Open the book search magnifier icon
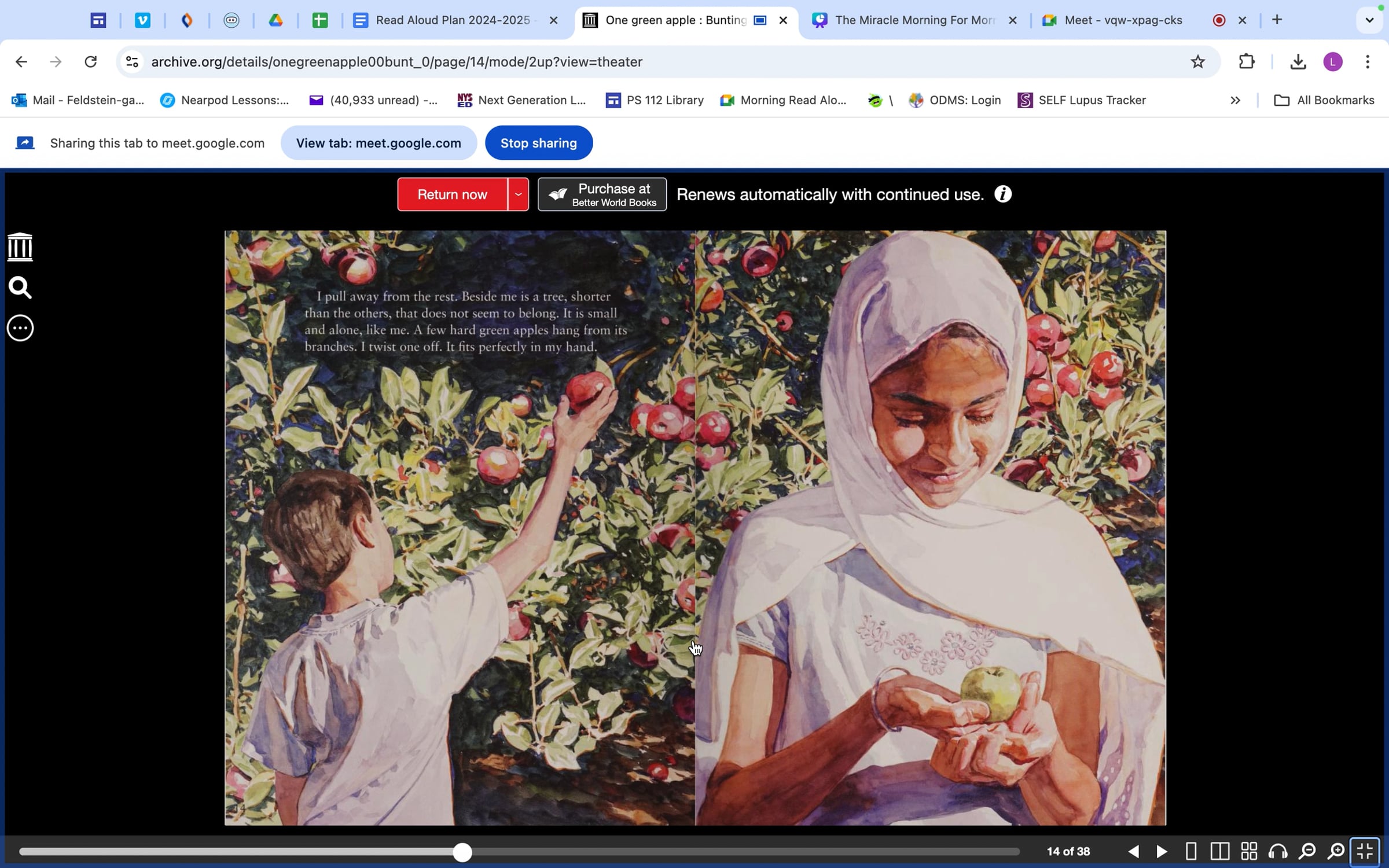1389x868 pixels. pyautogui.click(x=20, y=288)
